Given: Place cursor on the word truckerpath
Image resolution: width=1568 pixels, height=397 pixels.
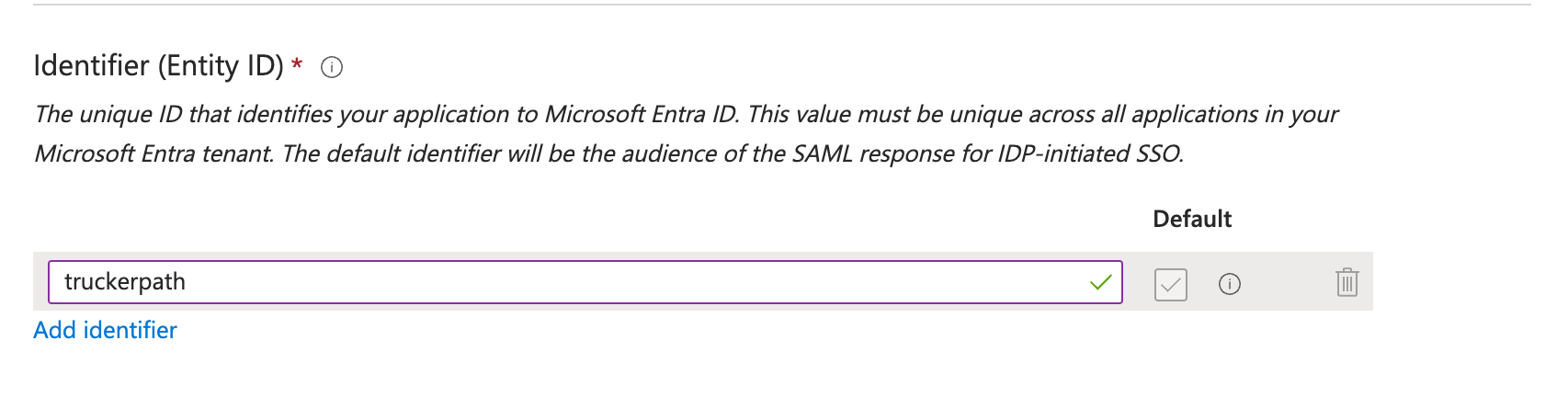Looking at the screenshot, I should click(x=125, y=282).
